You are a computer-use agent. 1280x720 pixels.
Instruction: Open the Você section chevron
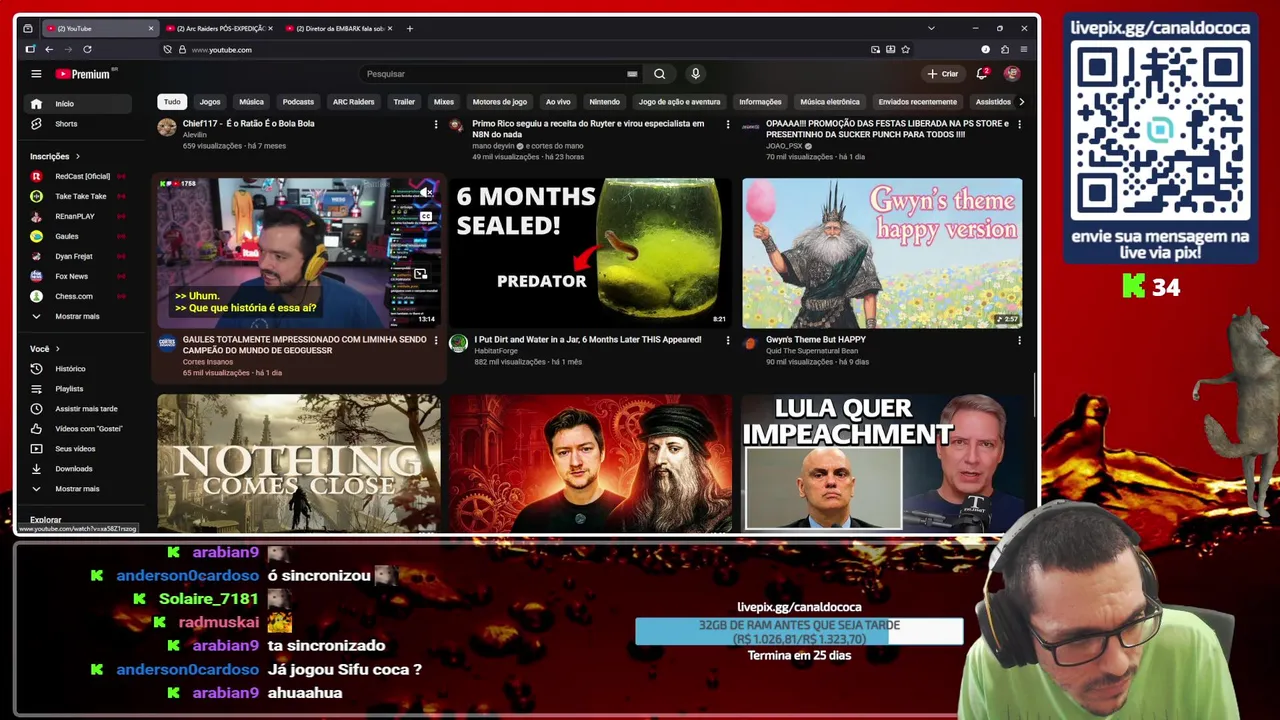pos(57,349)
